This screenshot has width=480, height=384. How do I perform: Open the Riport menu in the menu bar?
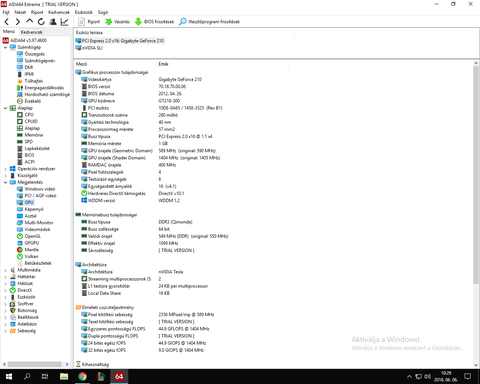(x=37, y=12)
